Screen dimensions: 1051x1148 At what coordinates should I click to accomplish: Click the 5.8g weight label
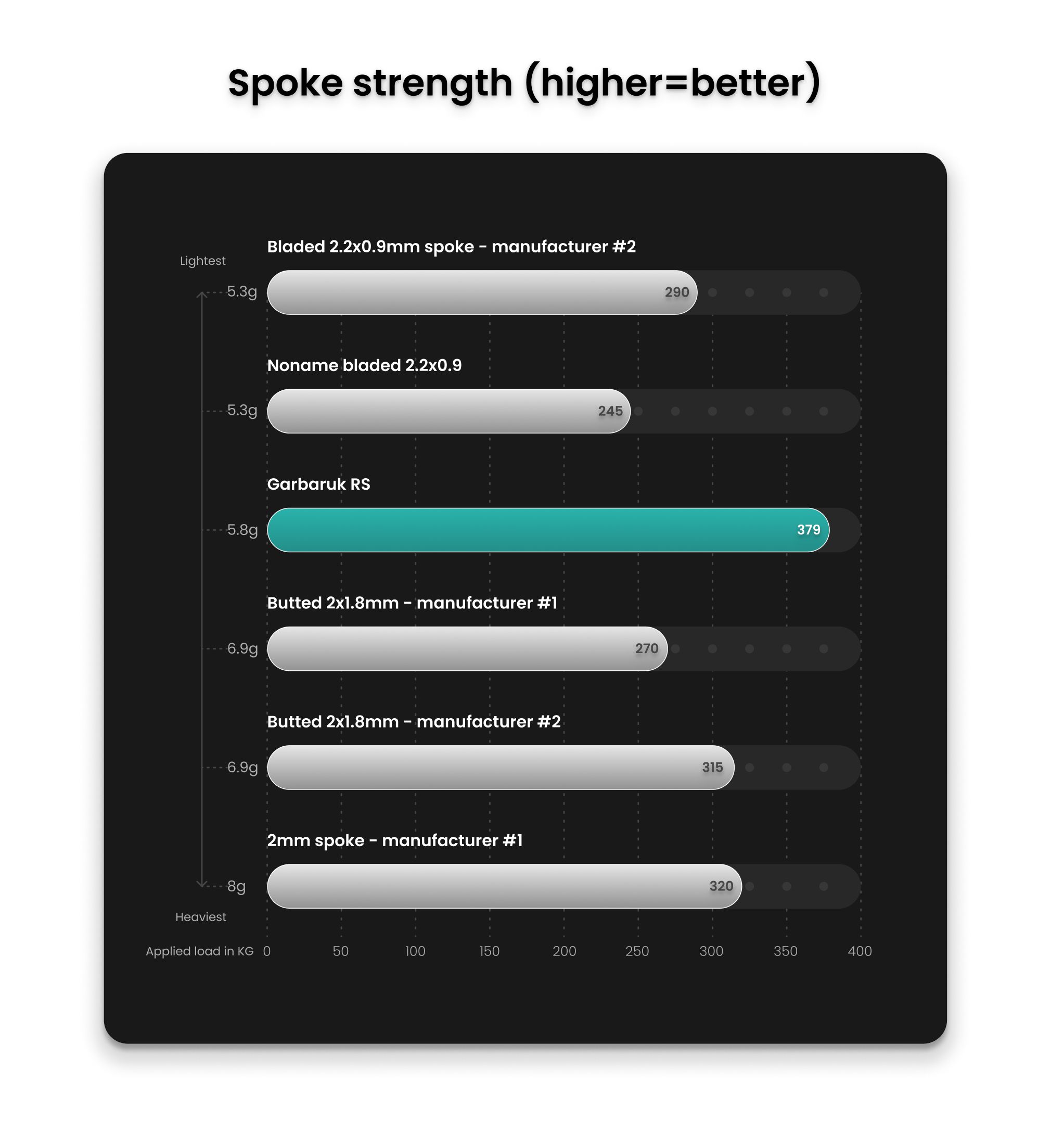click(242, 530)
